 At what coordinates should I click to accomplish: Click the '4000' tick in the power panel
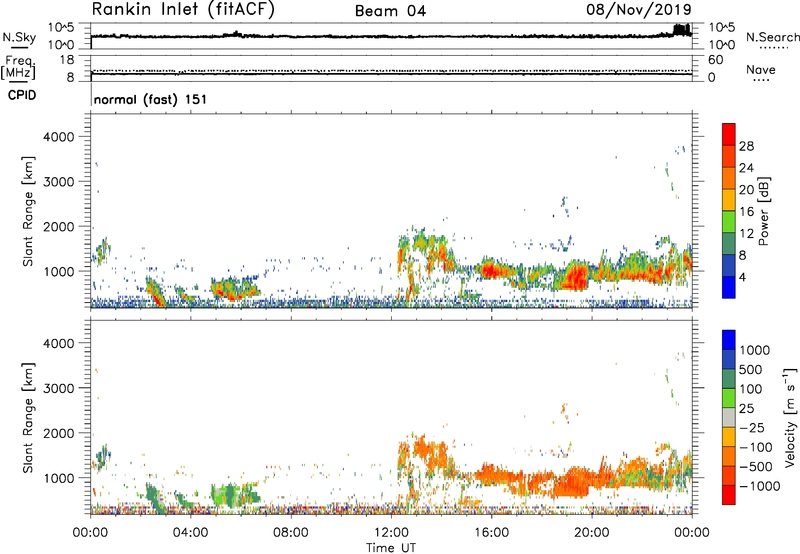point(58,137)
